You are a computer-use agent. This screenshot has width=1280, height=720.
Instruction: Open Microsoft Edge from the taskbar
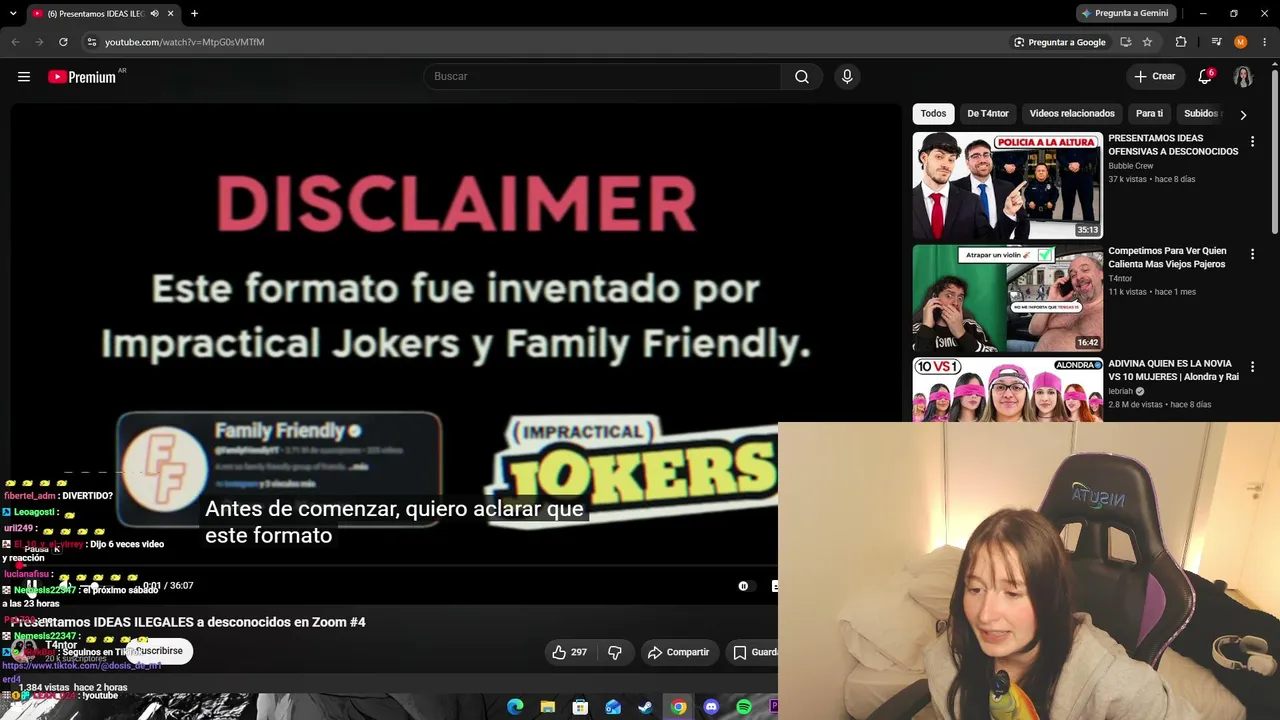[x=515, y=707]
